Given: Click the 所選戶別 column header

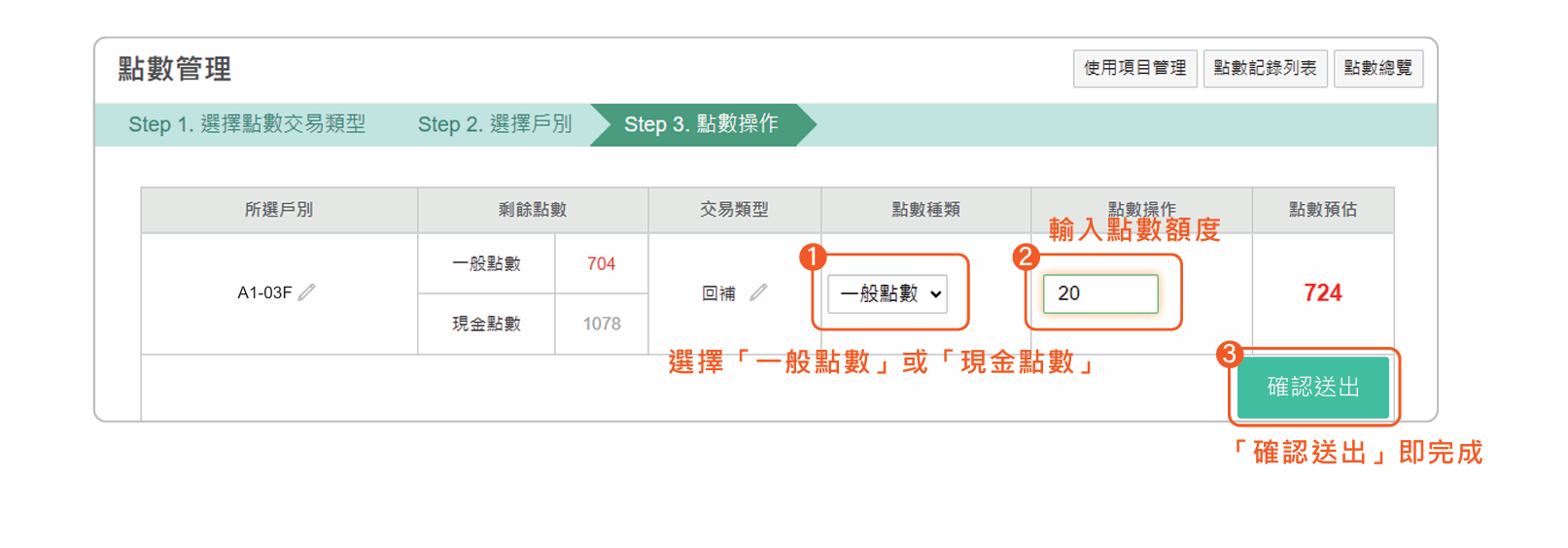Looking at the screenshot, I should coord(279,210).
